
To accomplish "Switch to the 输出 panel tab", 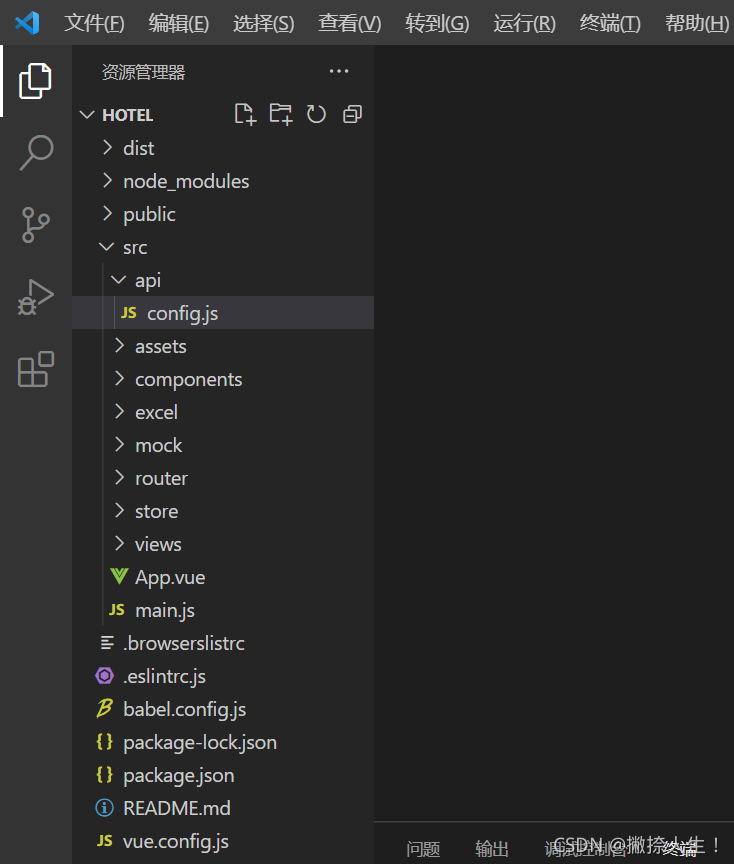I will [x=492, y=849].
